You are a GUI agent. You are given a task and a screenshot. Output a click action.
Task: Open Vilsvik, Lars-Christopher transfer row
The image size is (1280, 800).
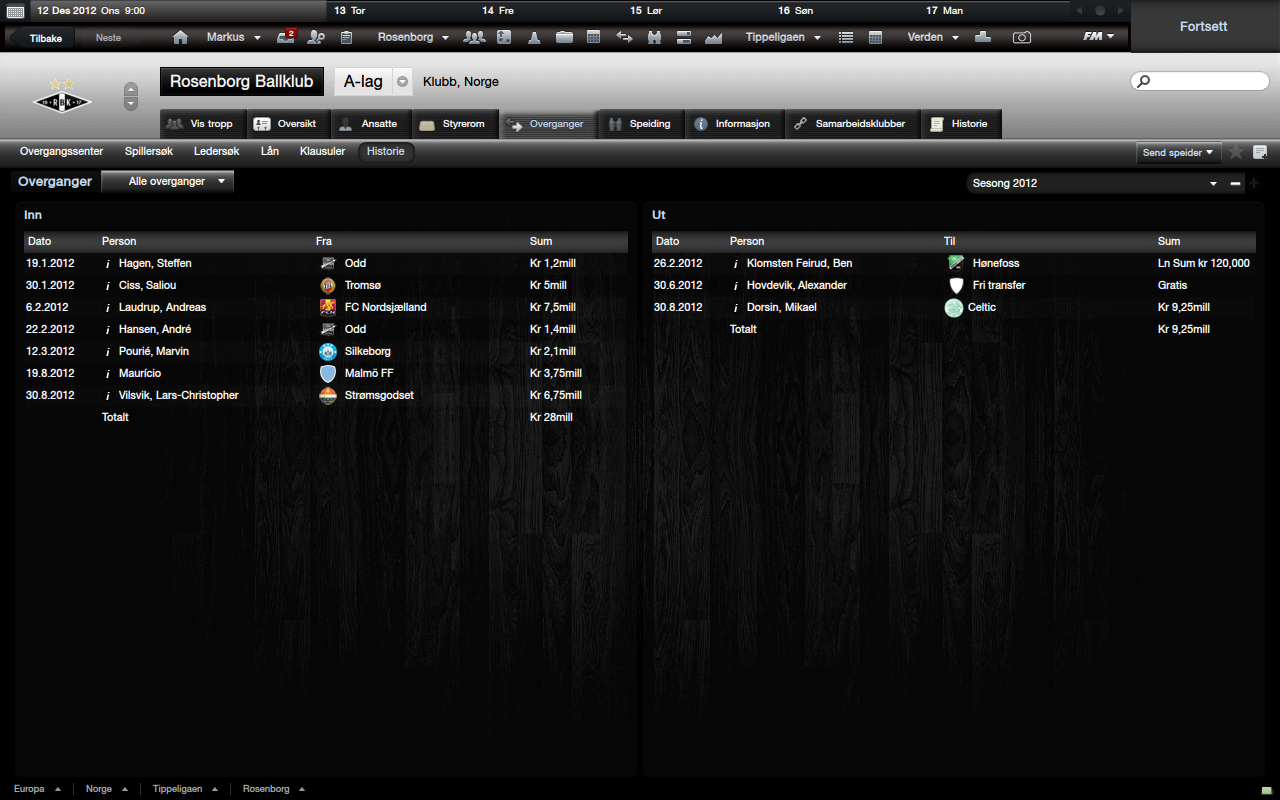click(325, 395)
